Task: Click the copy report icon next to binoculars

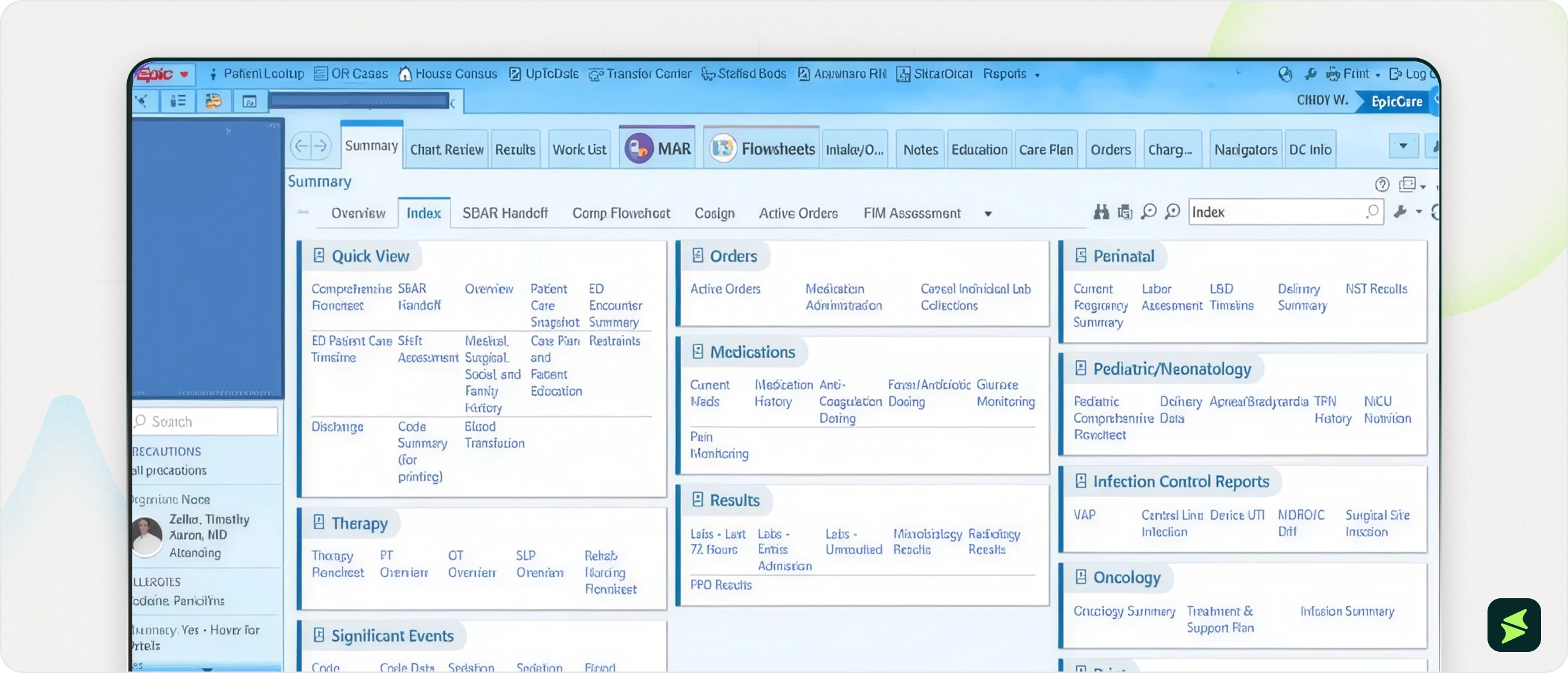Action: click(1125, 212)
